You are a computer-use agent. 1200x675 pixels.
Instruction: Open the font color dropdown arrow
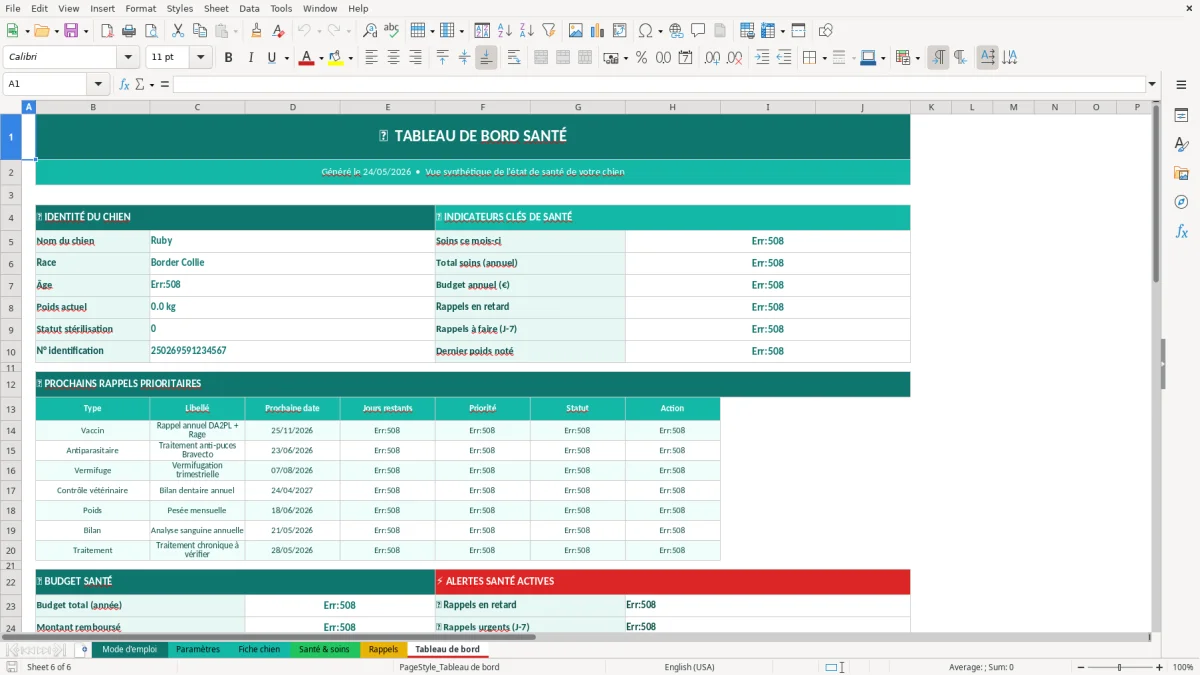click(x=320, y=58)
